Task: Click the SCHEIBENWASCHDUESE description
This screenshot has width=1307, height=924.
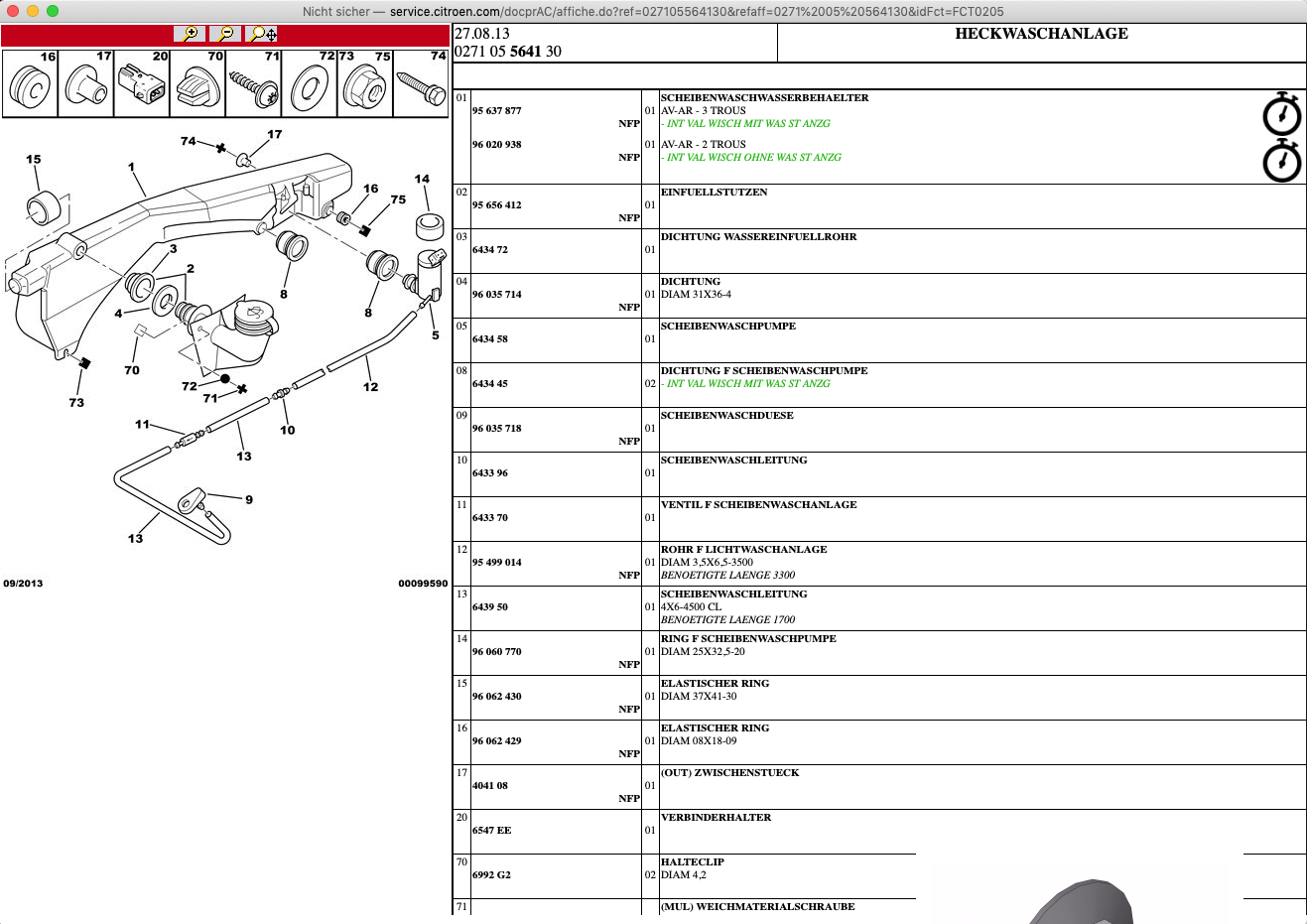Action: 727,415
